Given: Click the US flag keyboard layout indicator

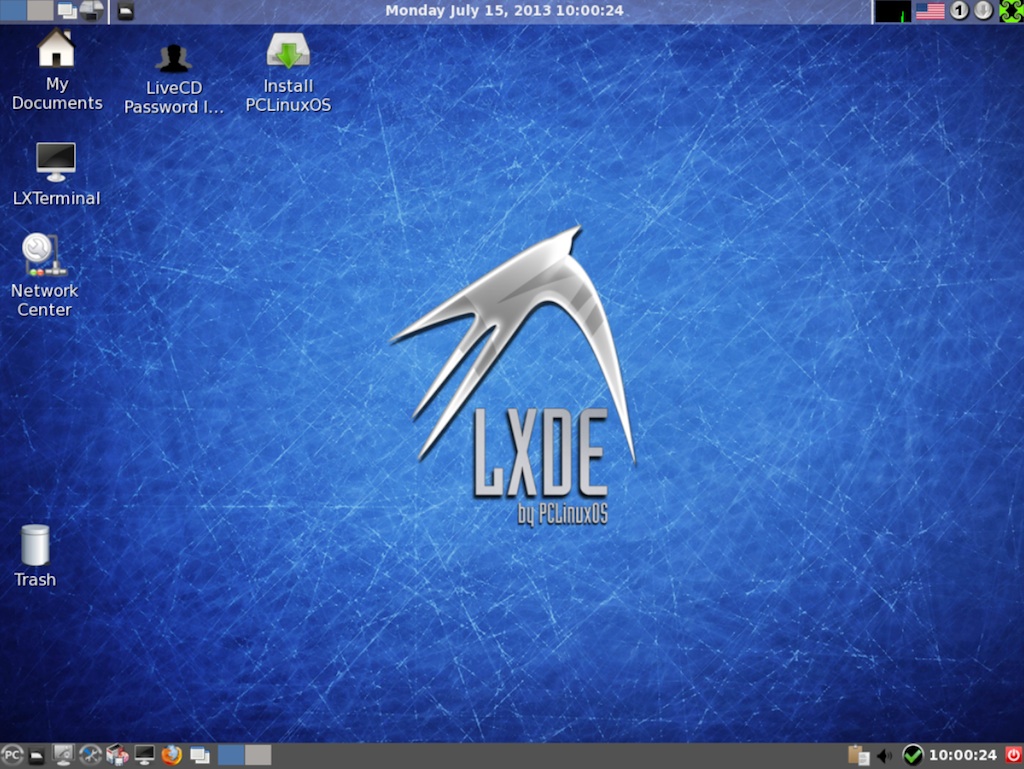Looking at the screenshot, I should [x=930, y=11].
